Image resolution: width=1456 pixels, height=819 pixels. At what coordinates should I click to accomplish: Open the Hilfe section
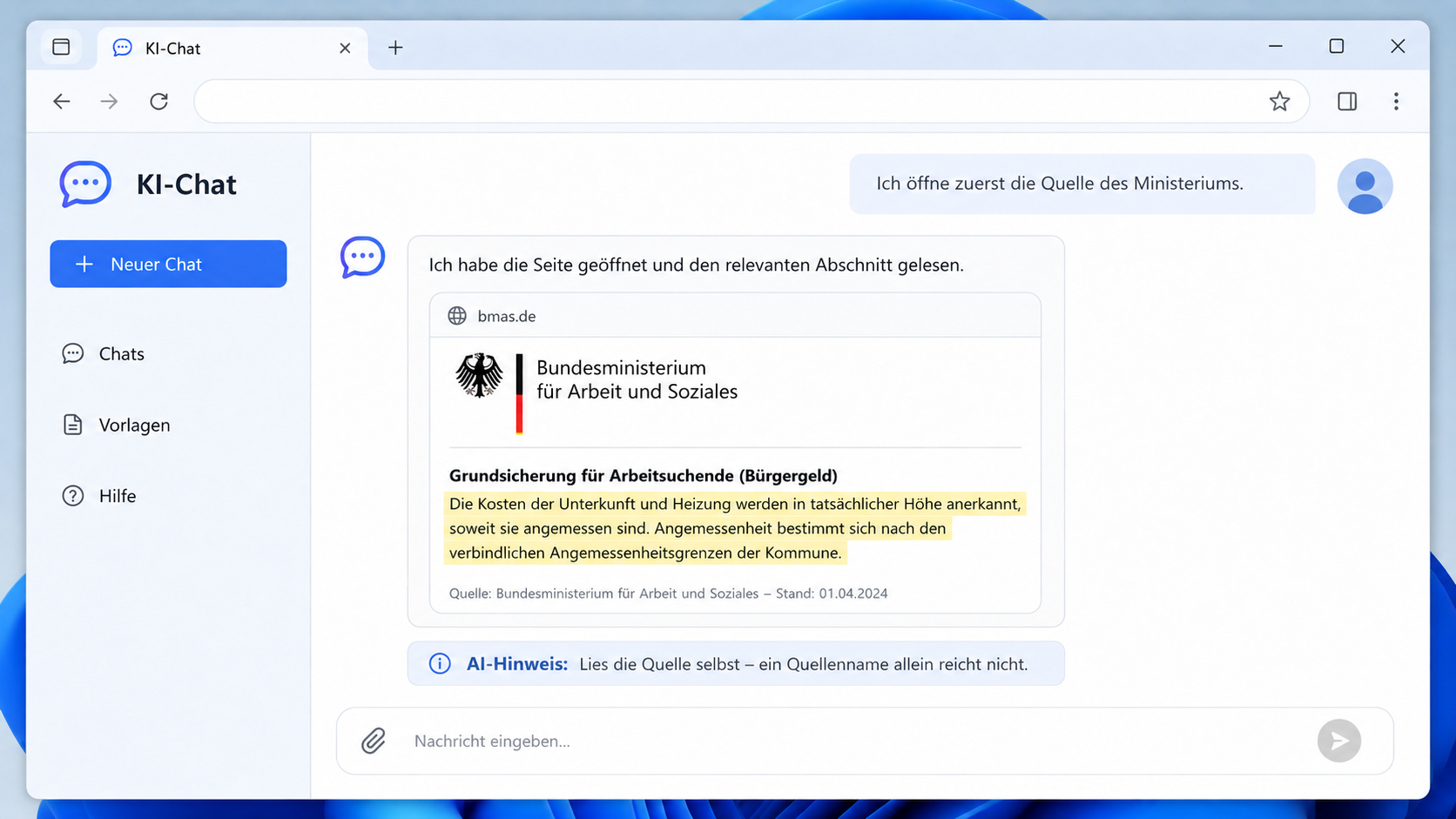tap(98, 495)
